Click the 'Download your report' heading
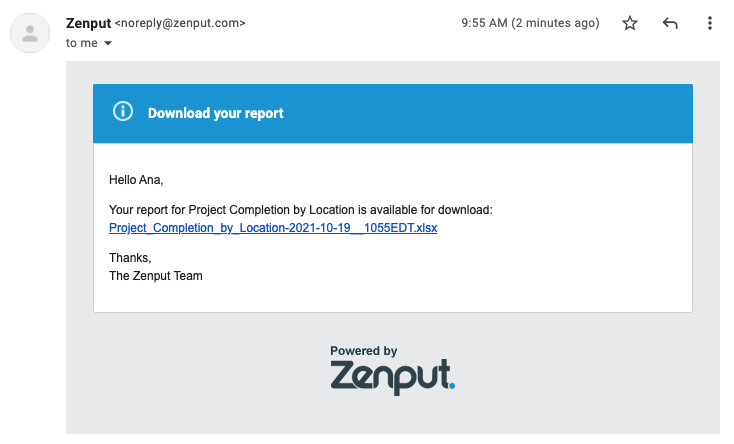Image resolution: width=734 pixels, height=444 pixels. point(215,113)
